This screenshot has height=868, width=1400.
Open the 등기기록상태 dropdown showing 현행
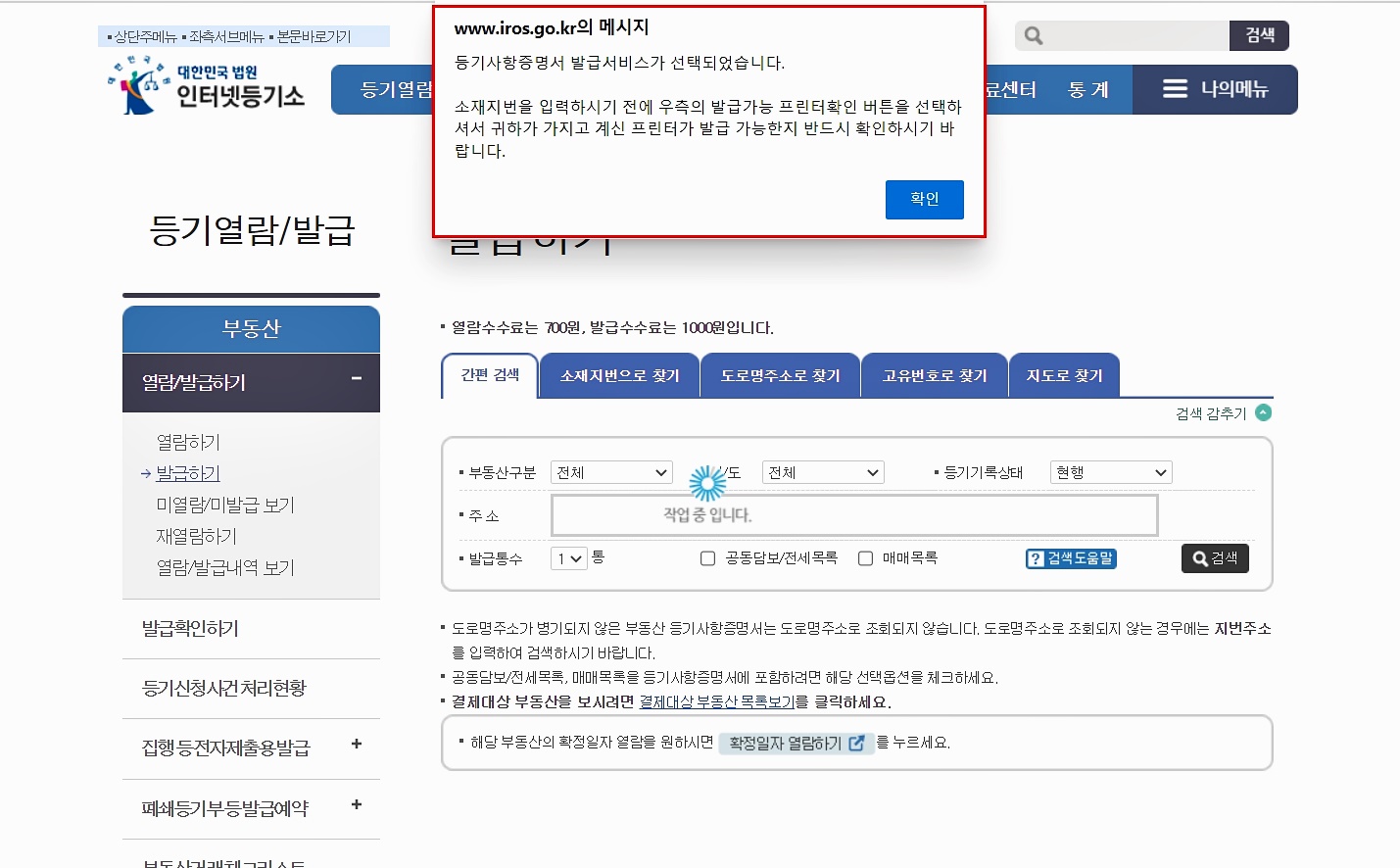[1110, 471]
